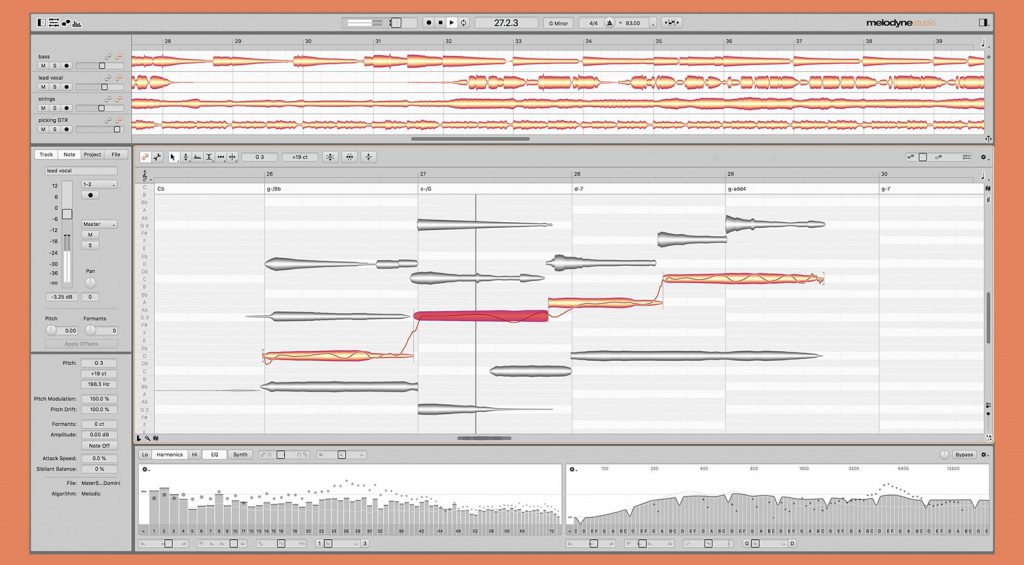Select the formant tool

coord(197,157)
